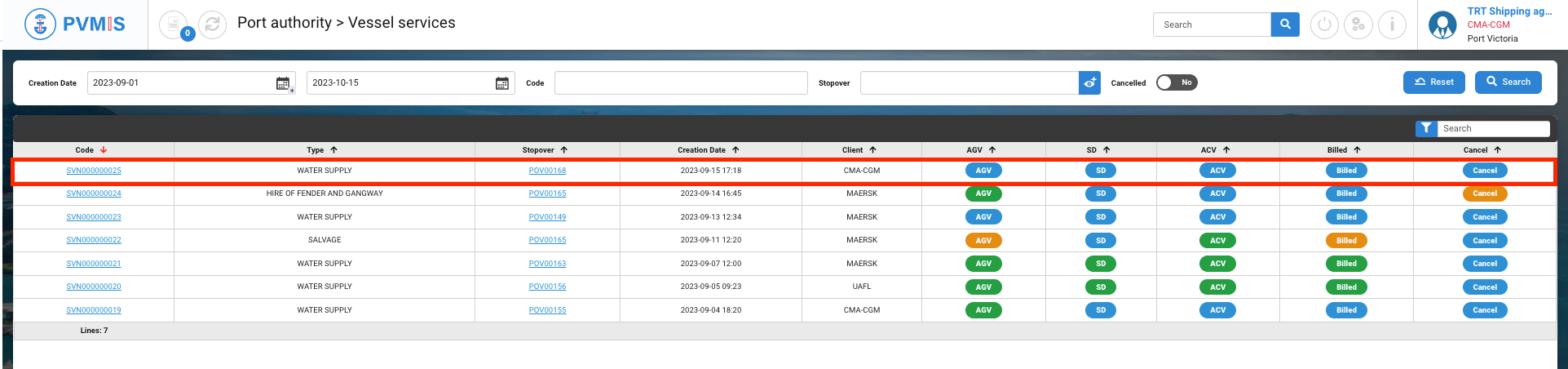
Task: Open end creation date calendar picker
Action: click(x=502, y=83)
